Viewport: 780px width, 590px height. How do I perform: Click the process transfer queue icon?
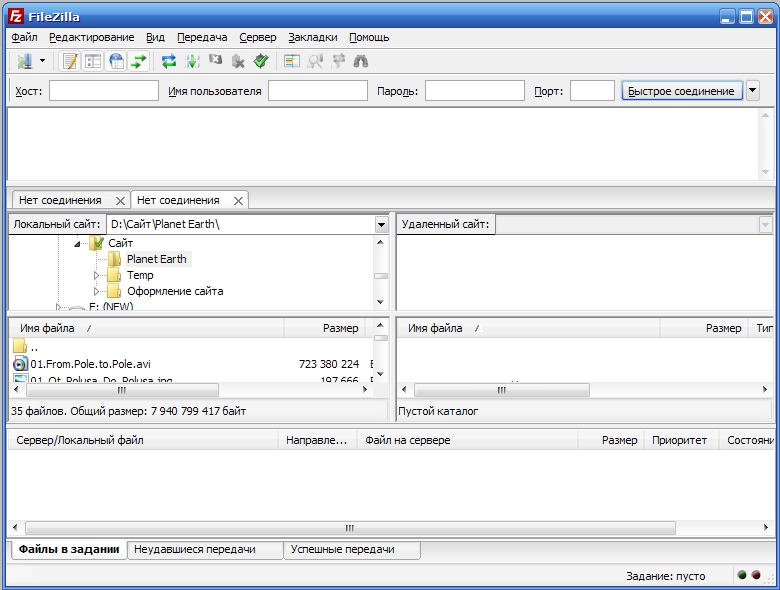click(192, 61)
